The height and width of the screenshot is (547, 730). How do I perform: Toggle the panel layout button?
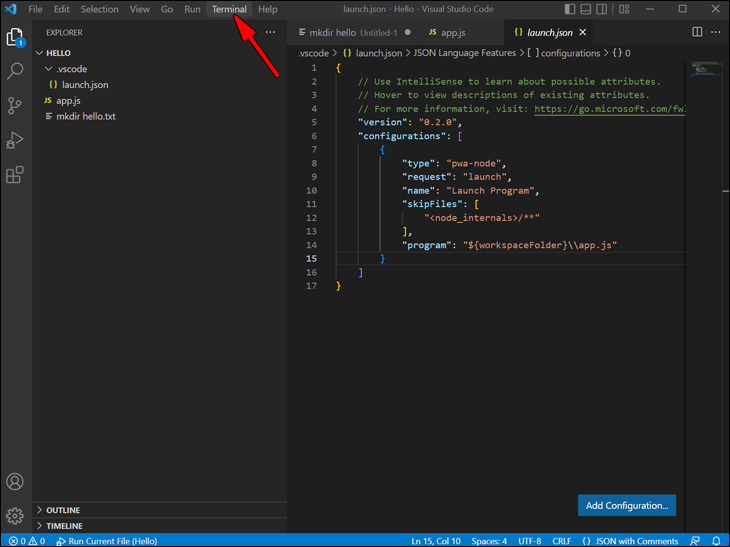point(588,9)
